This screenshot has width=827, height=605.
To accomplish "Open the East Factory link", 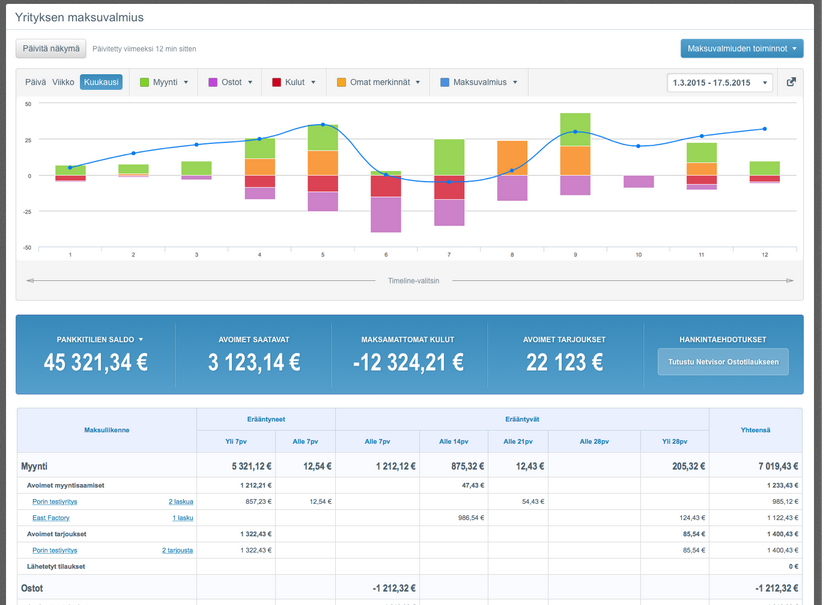I will pos(51,518).
